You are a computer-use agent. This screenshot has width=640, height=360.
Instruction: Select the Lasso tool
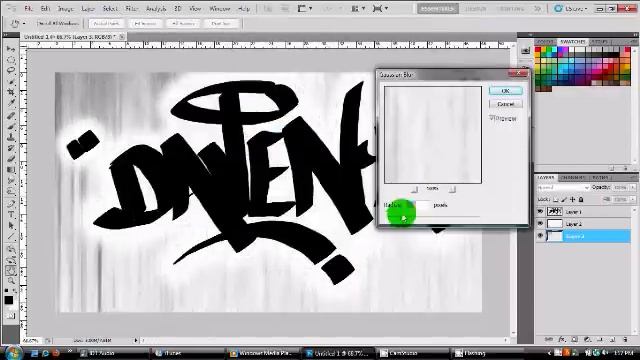tap(11, 70)
